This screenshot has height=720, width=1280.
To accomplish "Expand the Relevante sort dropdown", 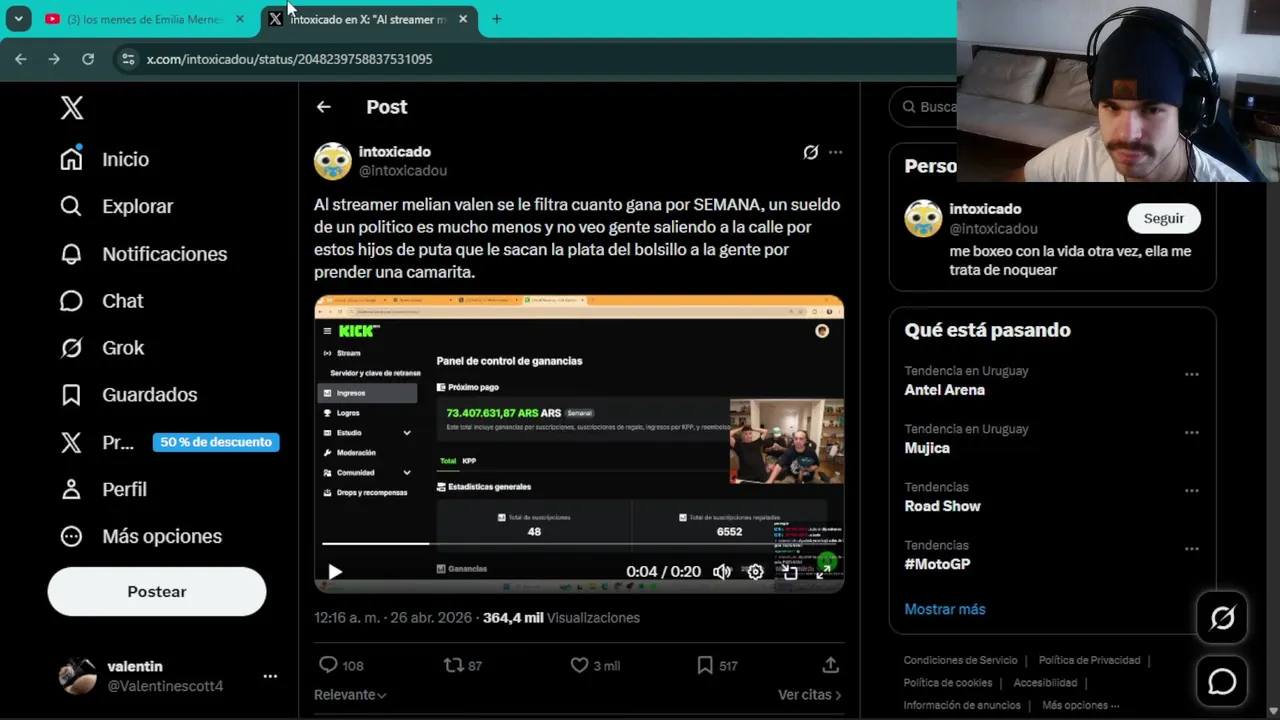I will tap(350, 694).
